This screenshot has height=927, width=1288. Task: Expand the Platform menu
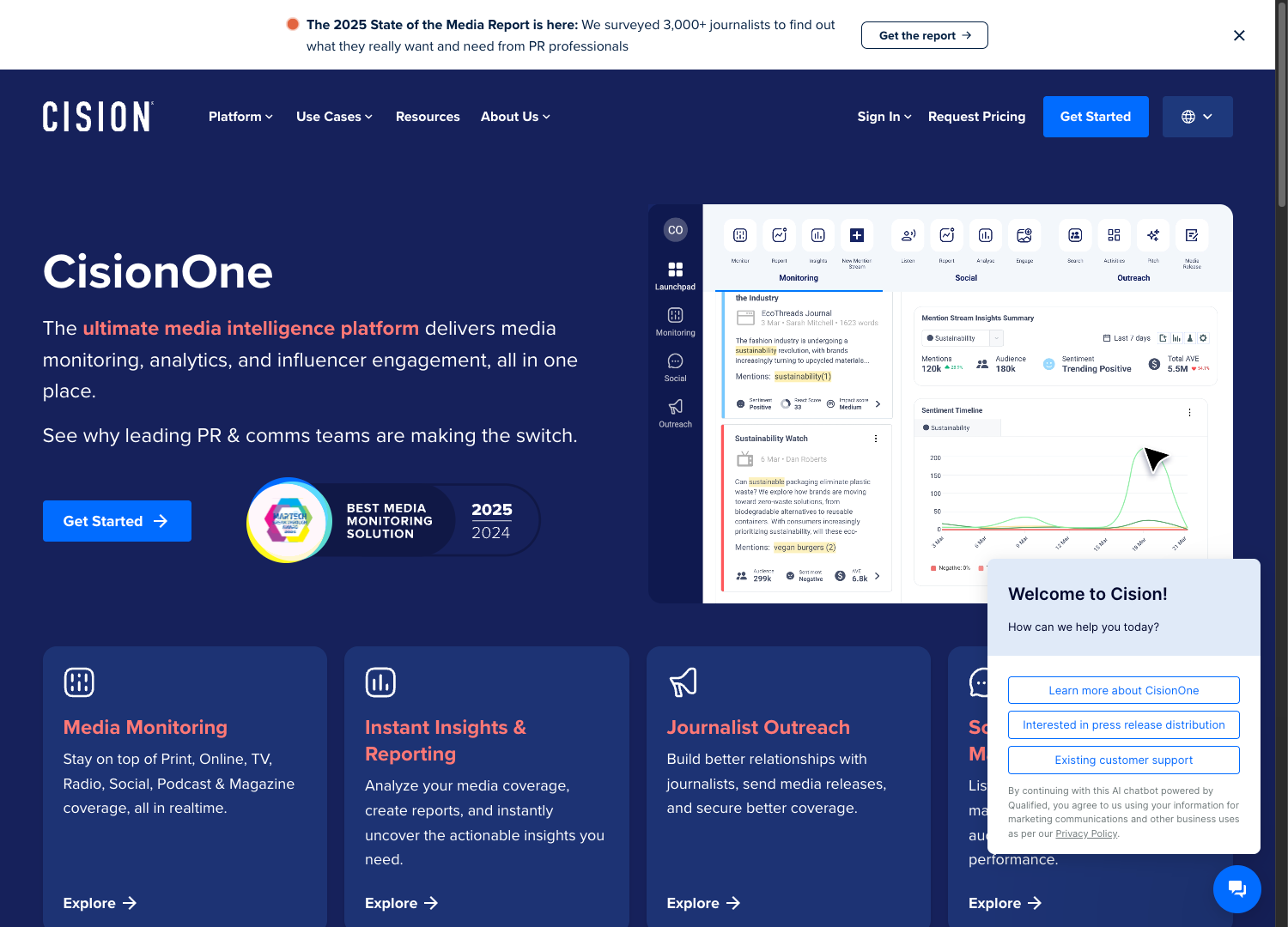tap(240, 117)
